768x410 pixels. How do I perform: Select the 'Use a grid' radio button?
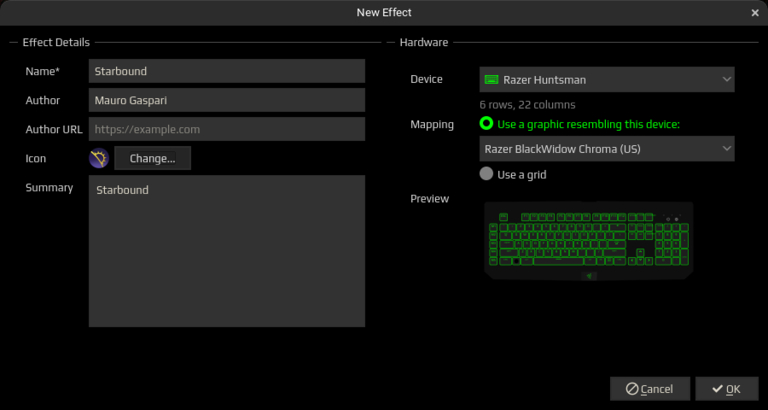tap(486, 174)
